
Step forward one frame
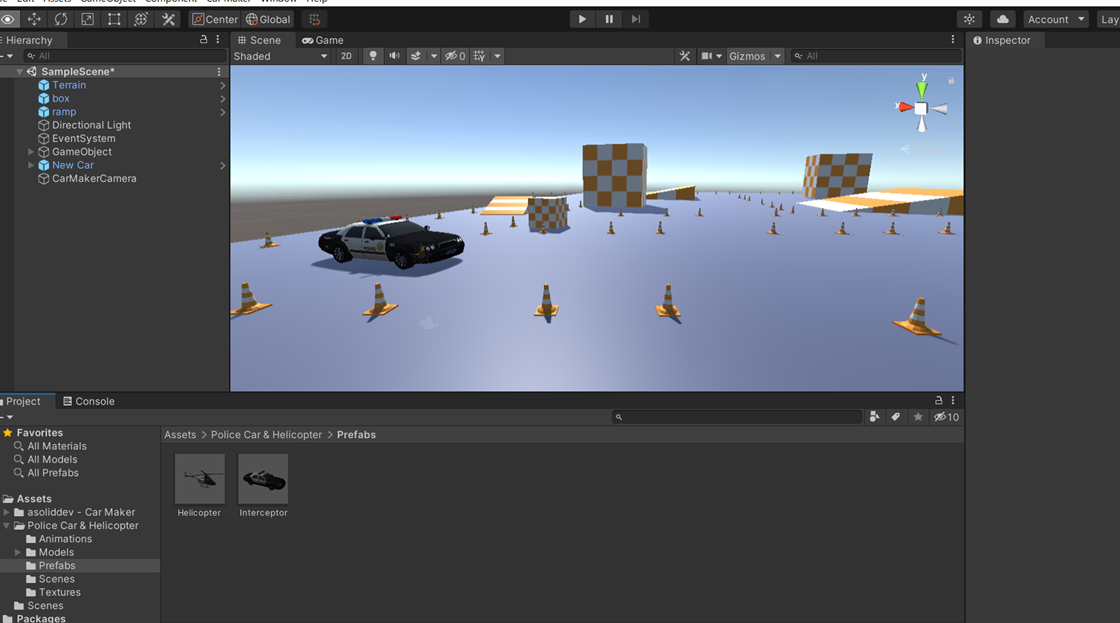pyautogui.click(x=636, y=19)
